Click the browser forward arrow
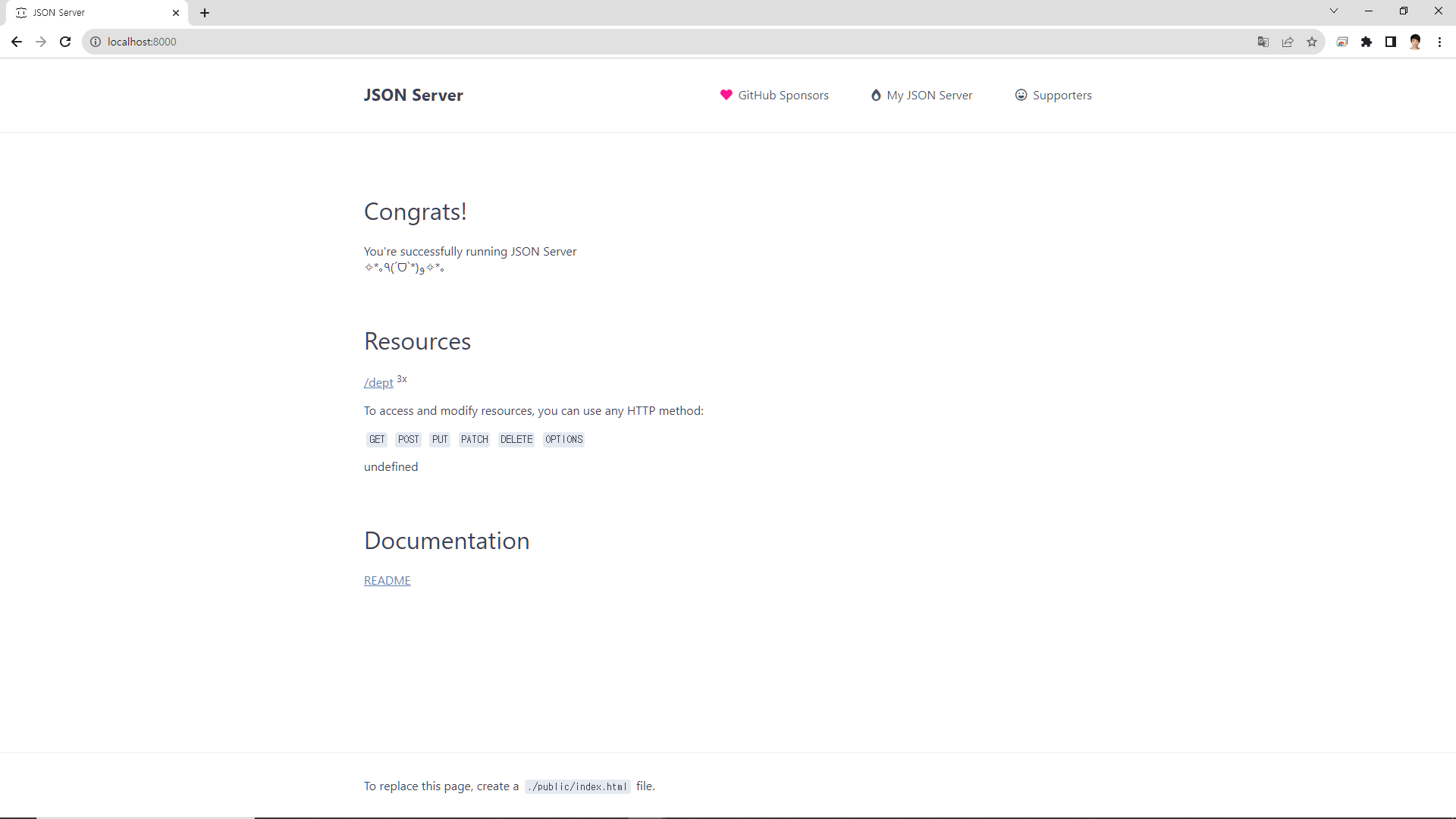 pos(41,42)
